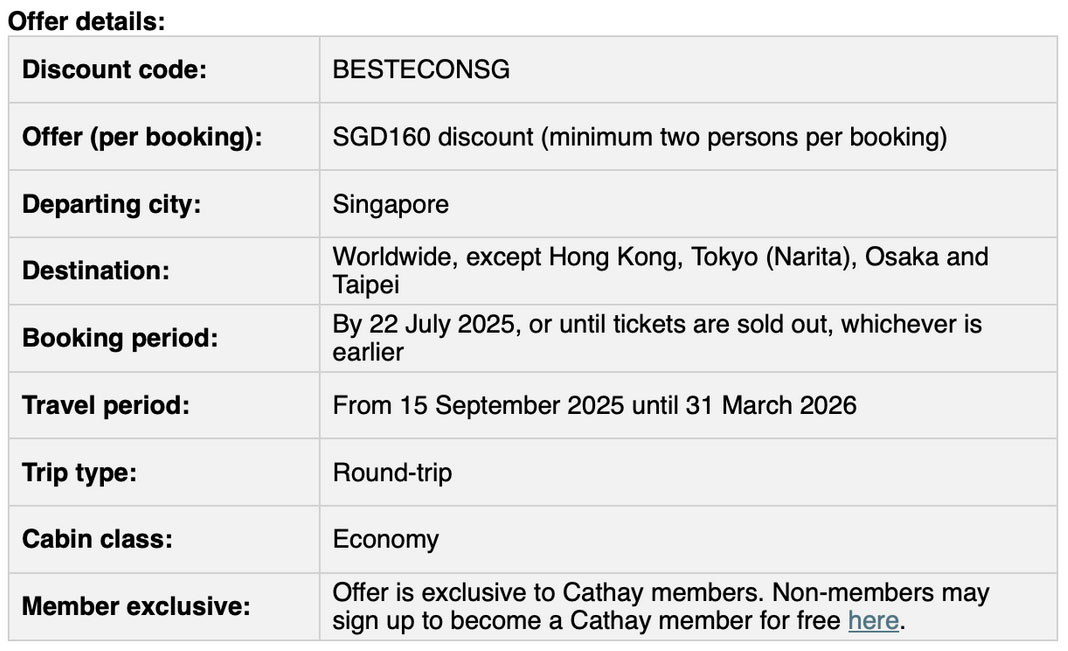Click the 'Trip type:' label
Viewport: 1068px width, 651px height.
[x=79, y=473]
